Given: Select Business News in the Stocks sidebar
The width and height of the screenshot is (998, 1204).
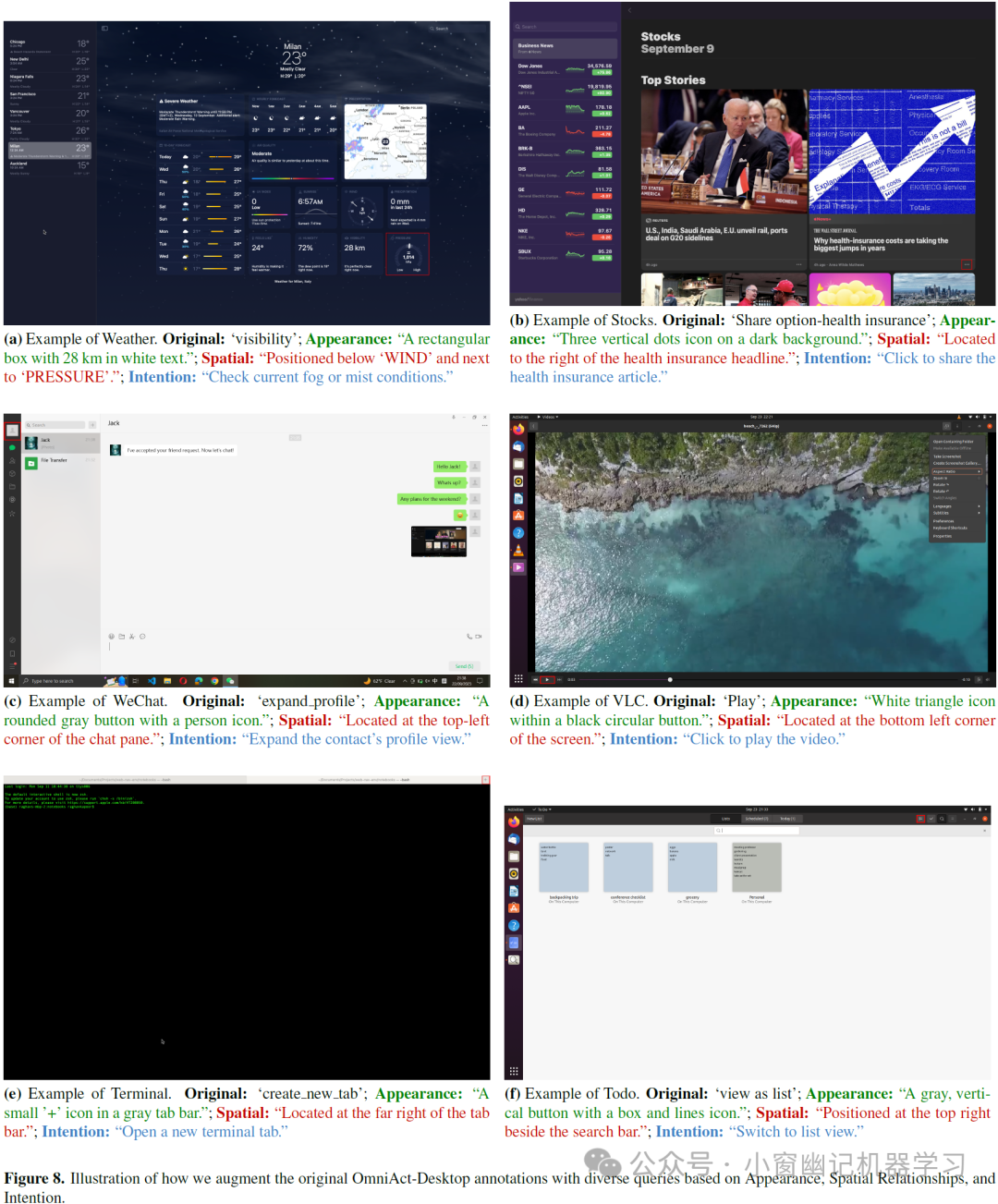Looking at the screenshot, I should pos(566,47).
